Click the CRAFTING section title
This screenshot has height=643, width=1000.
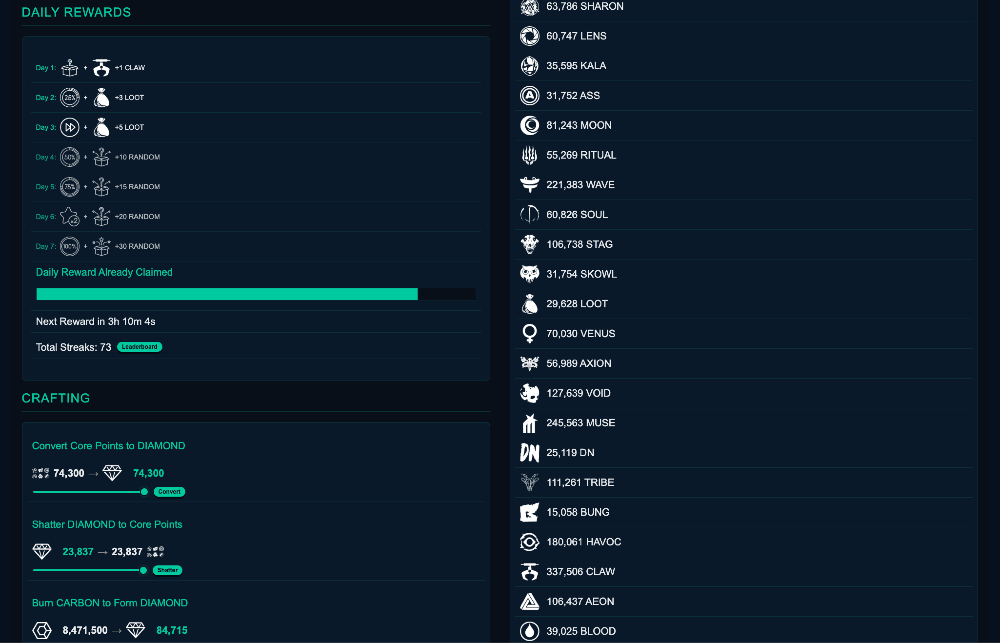tap(56, 398)
